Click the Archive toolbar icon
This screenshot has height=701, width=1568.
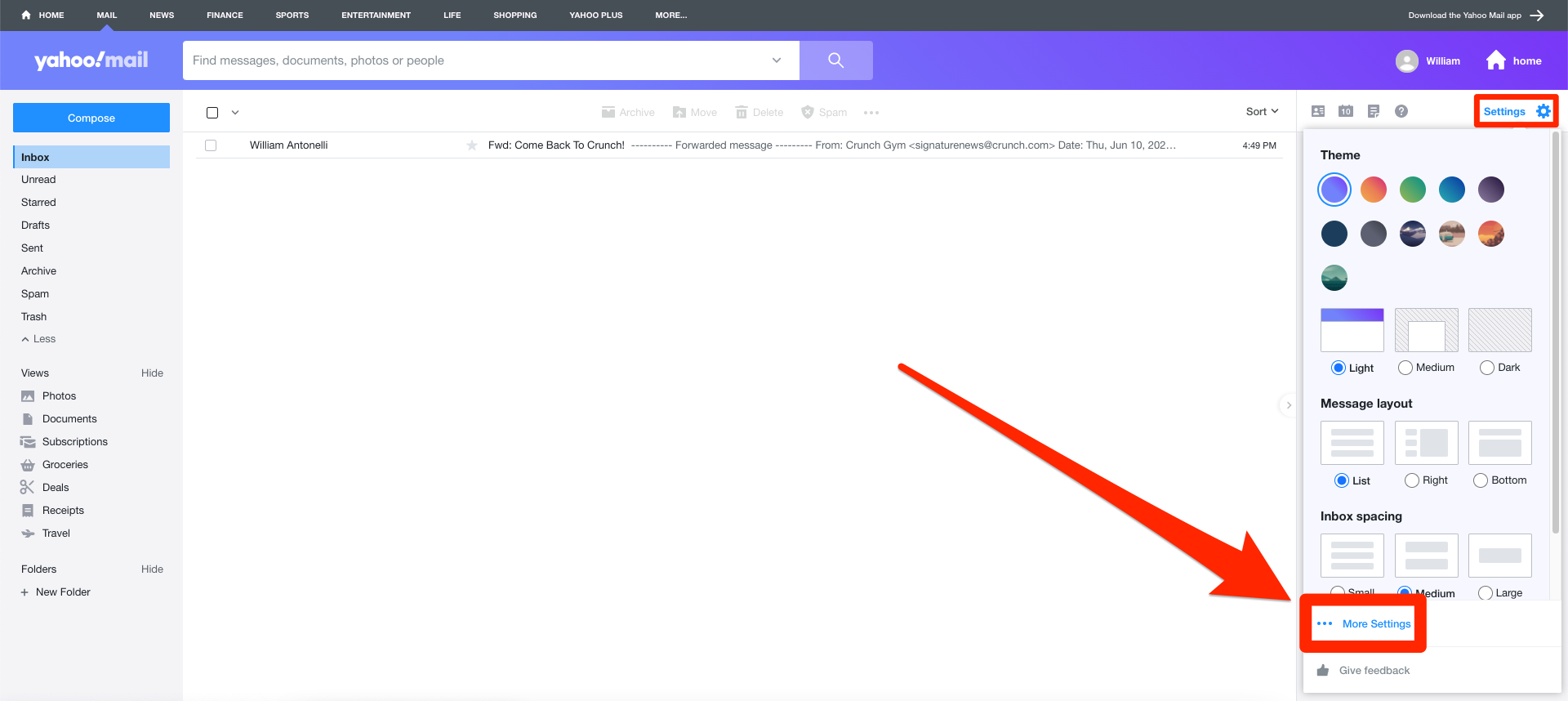[x=608, y=112]
